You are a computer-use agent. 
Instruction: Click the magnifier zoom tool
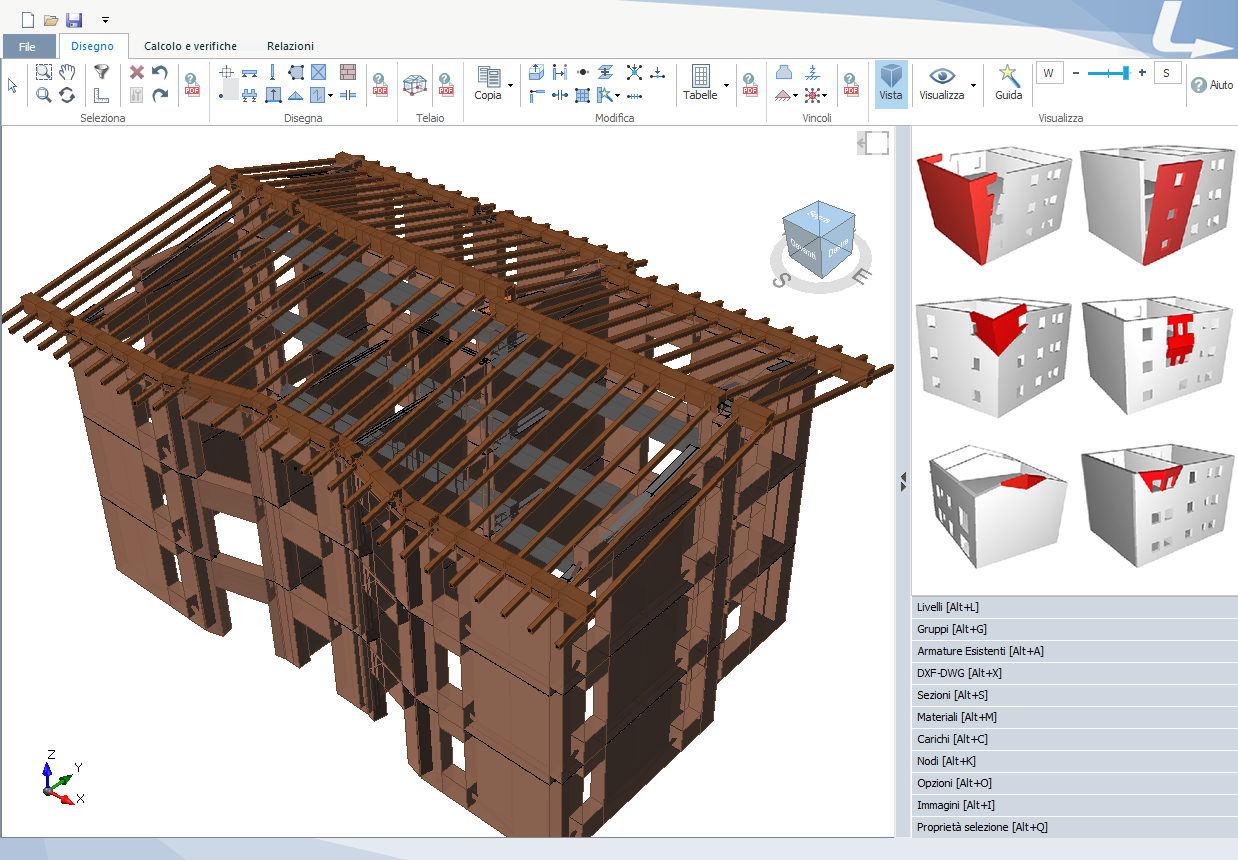point(44,95)
